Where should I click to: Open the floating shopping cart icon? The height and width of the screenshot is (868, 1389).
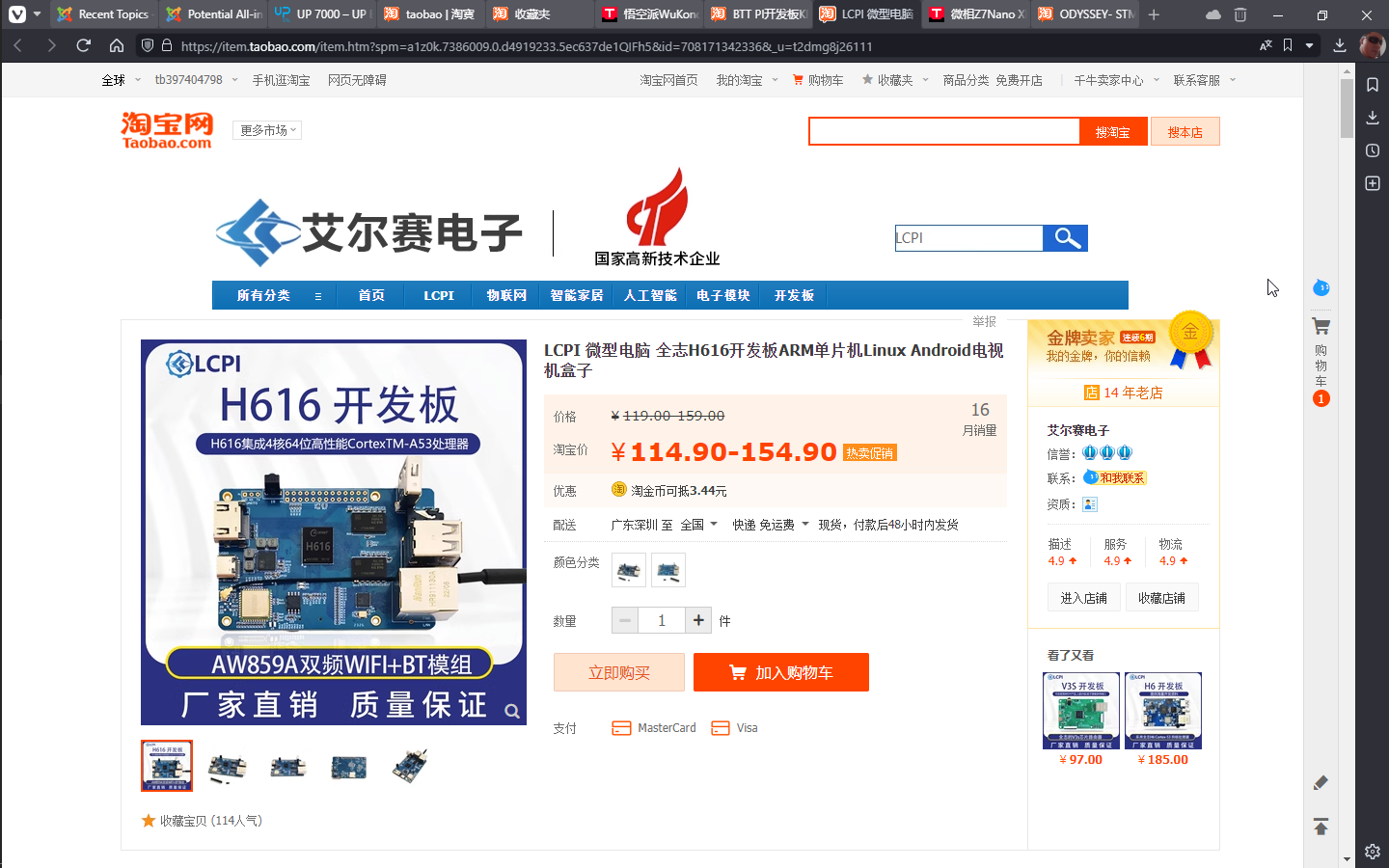pyautogui.click(x=1321, y=326)
